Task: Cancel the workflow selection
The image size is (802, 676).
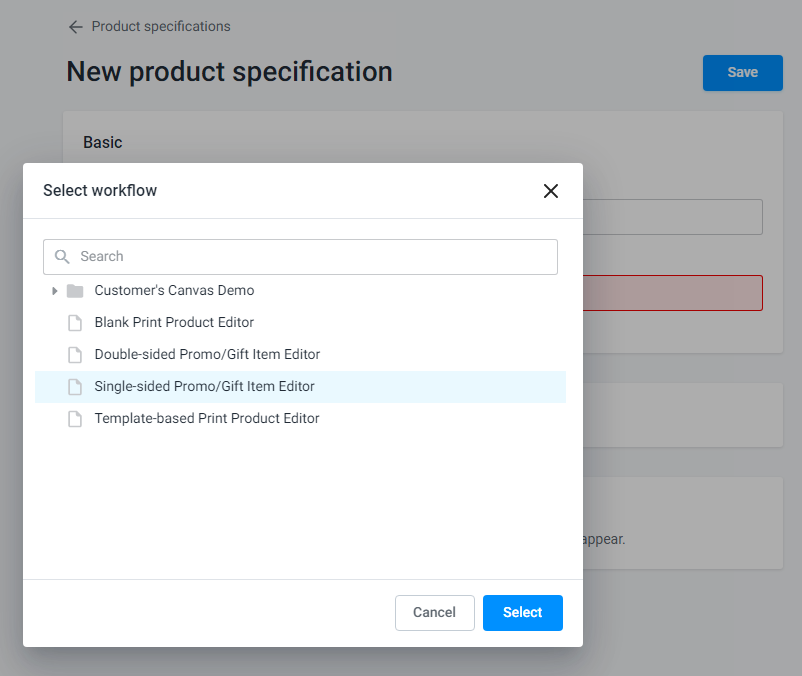Action: [x=435, y=613]
